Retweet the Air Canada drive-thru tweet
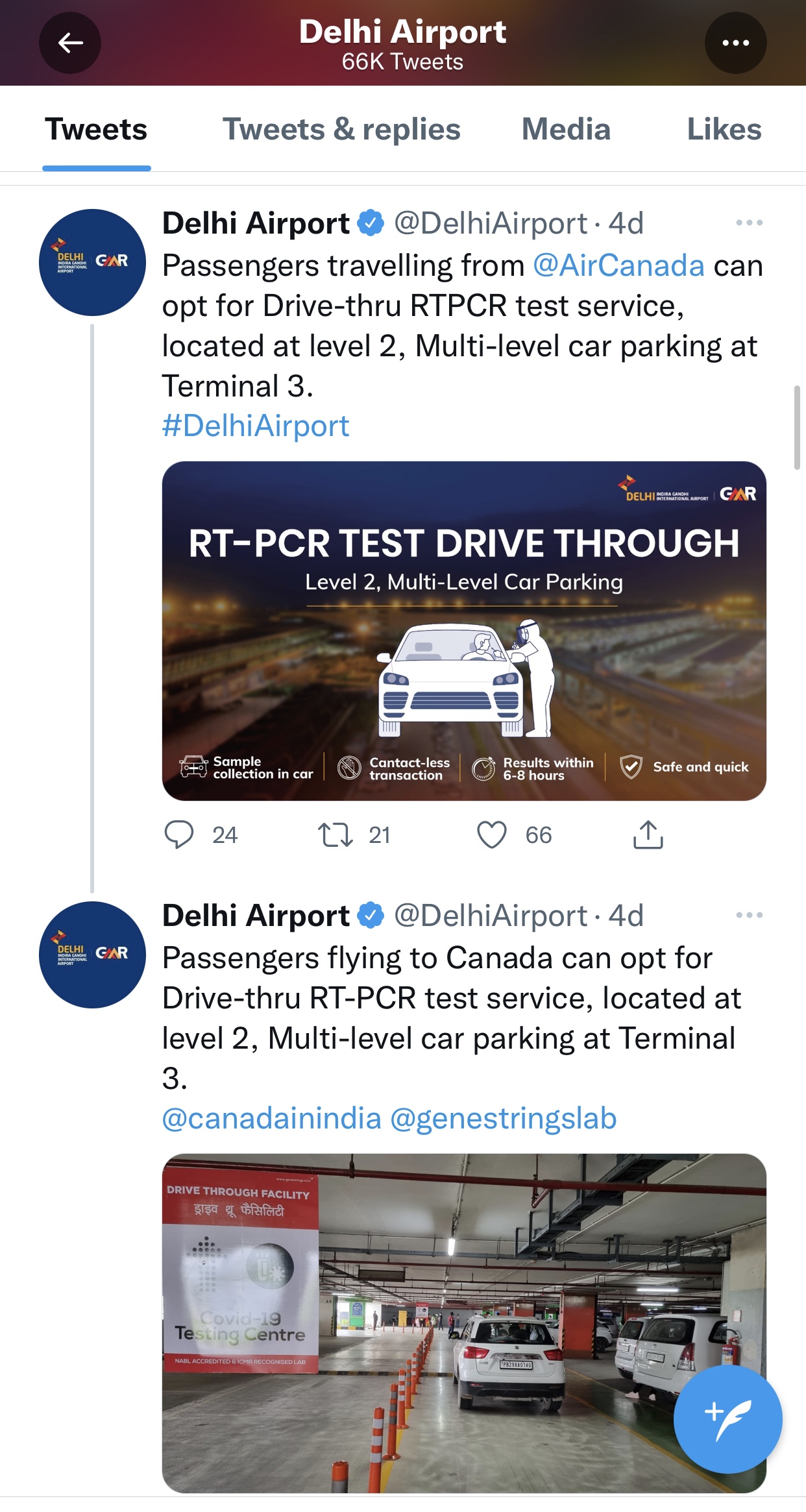The image size is (806, 1512). [x=335, y=835]
